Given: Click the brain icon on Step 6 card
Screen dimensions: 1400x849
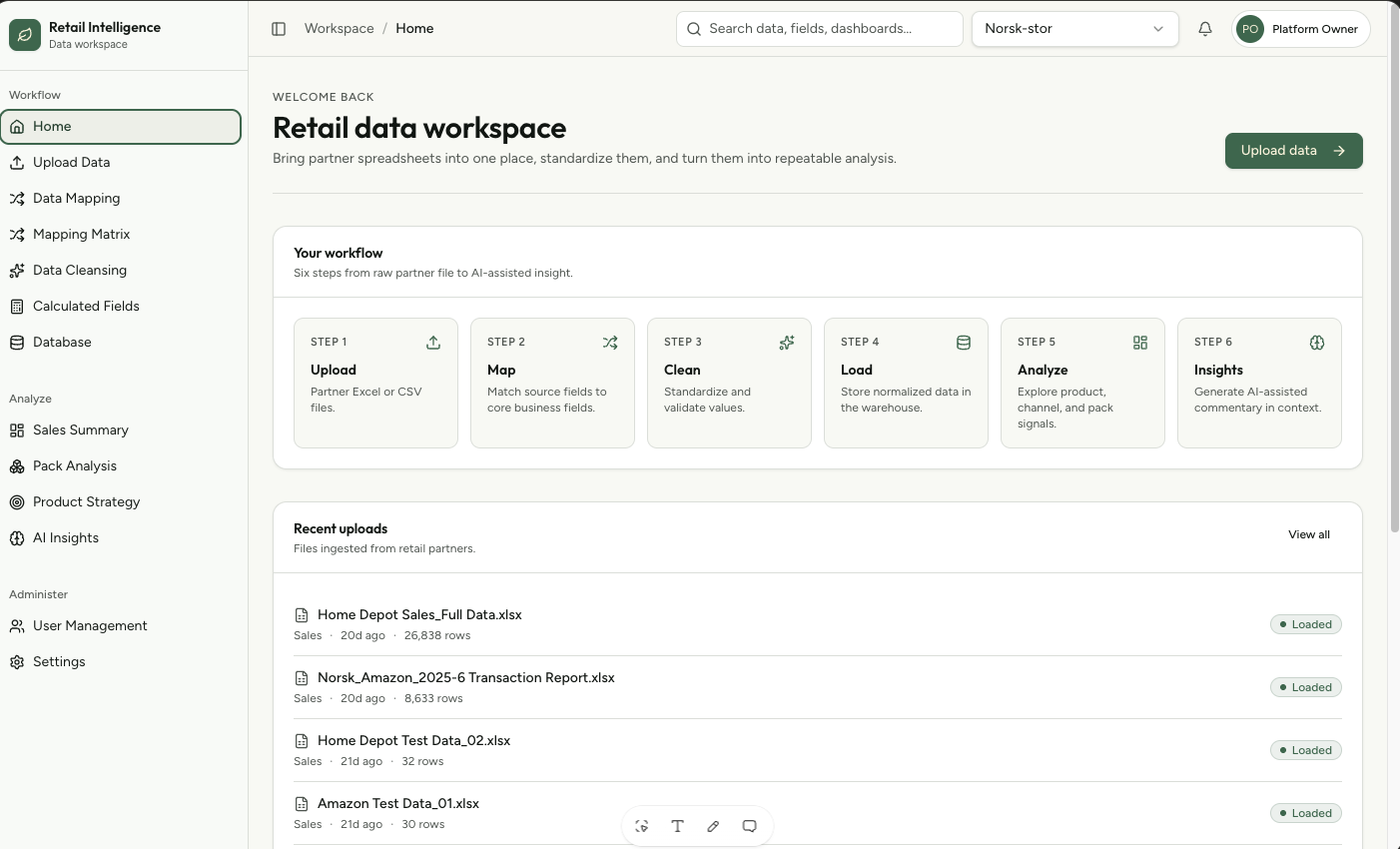Looking at the screenshot, I should [x=1317, y=343].
